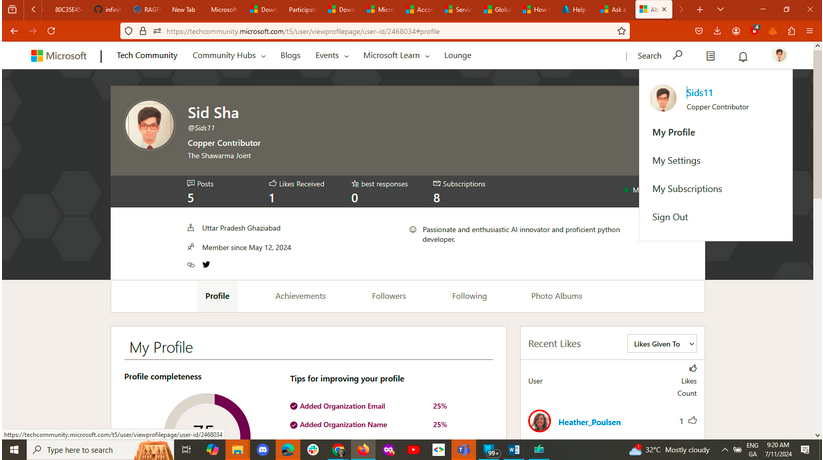Open My Subscriptions from the user menu
Viewport: 823px width, 460px height.
[687, 189]
